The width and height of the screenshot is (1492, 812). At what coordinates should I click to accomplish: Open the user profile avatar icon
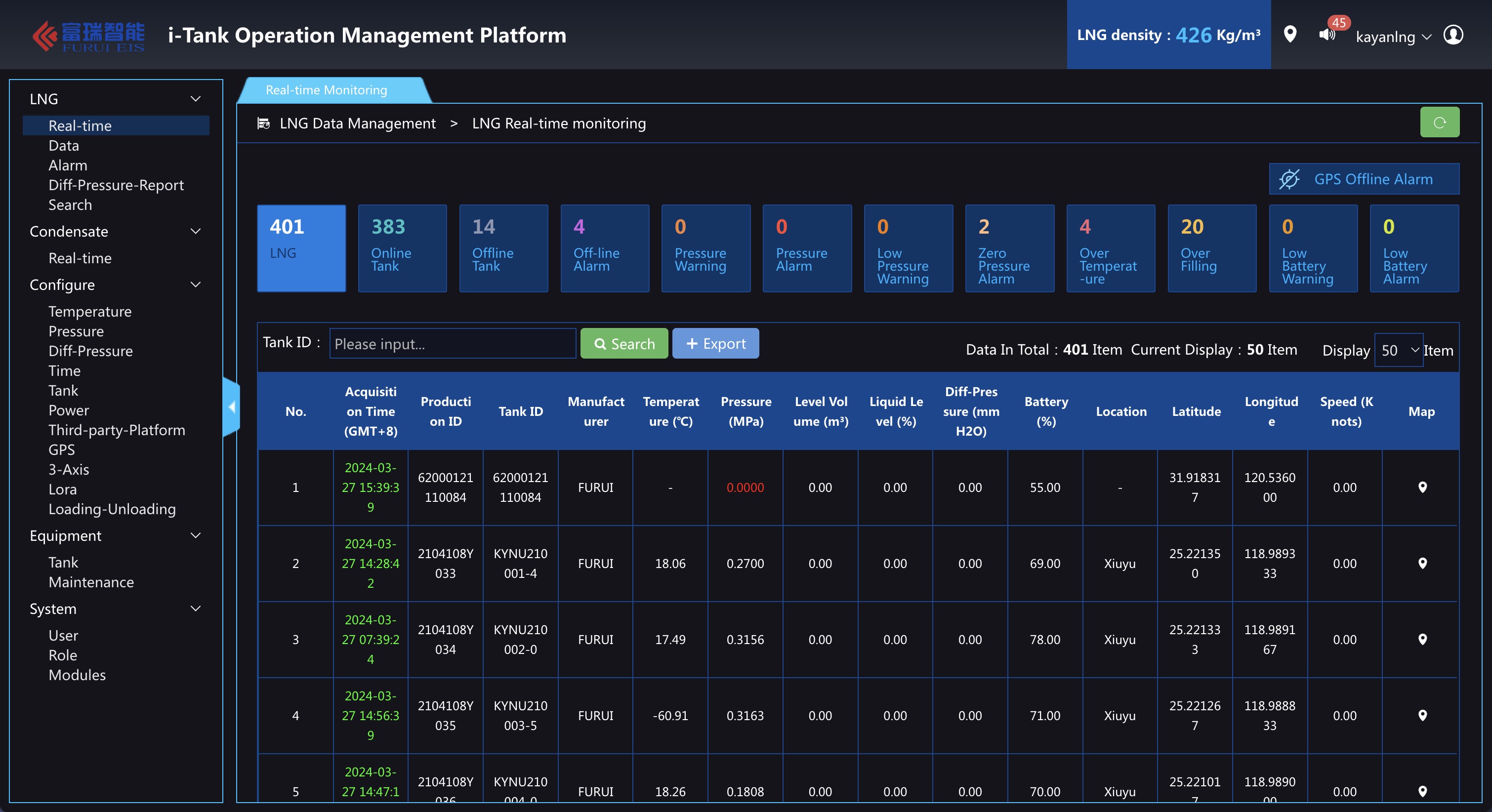(x=1453, y=35)
